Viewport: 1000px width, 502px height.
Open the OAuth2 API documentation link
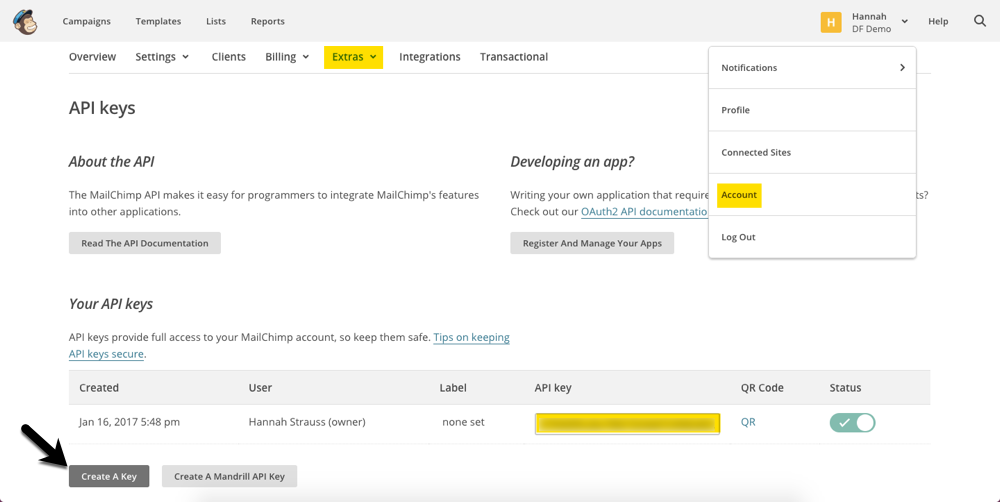pos(644,212)
